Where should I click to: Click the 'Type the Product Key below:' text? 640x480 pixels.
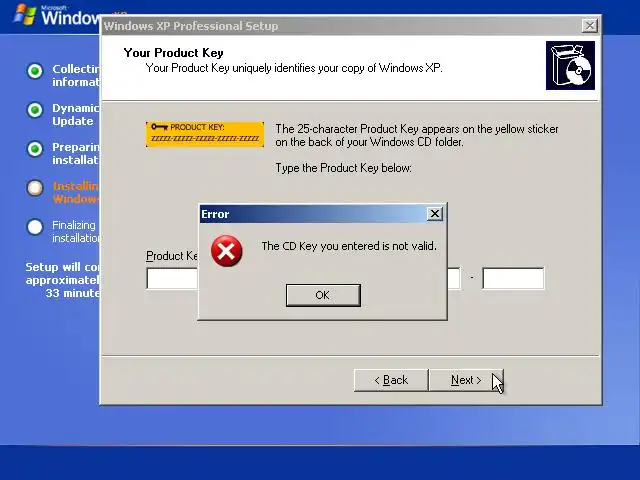coord(344,168)
